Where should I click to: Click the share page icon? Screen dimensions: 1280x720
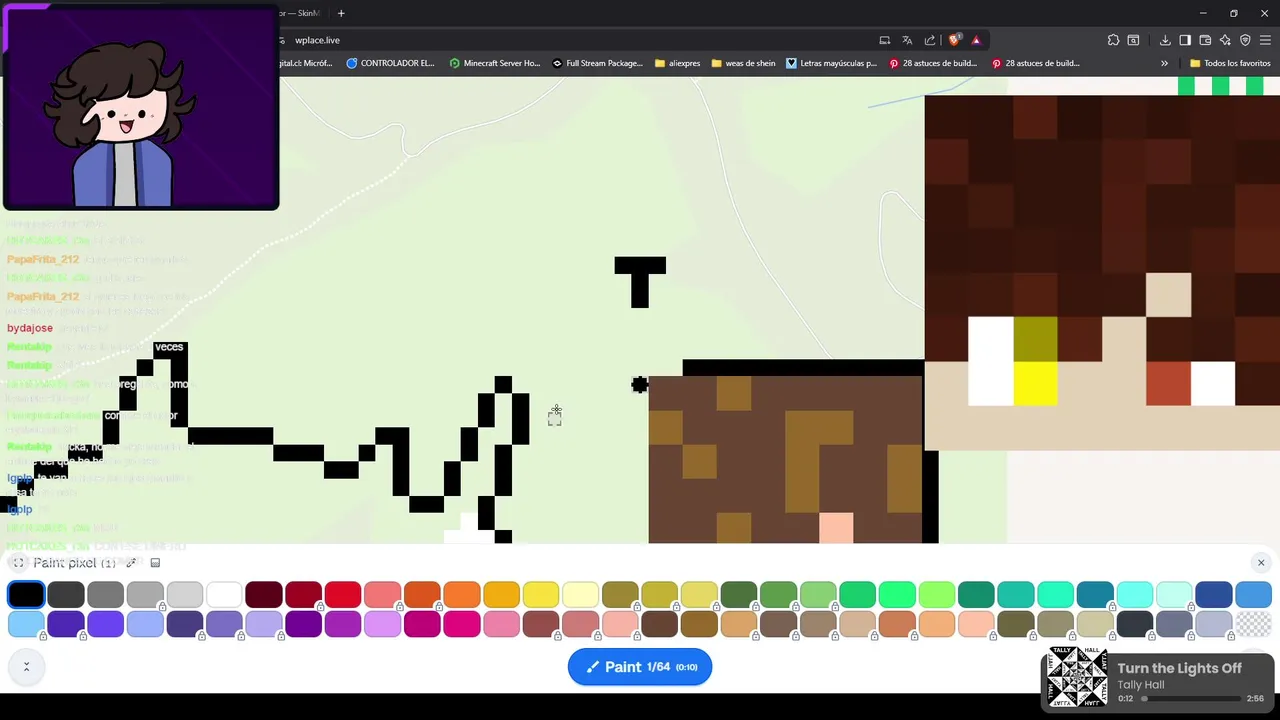930,40
